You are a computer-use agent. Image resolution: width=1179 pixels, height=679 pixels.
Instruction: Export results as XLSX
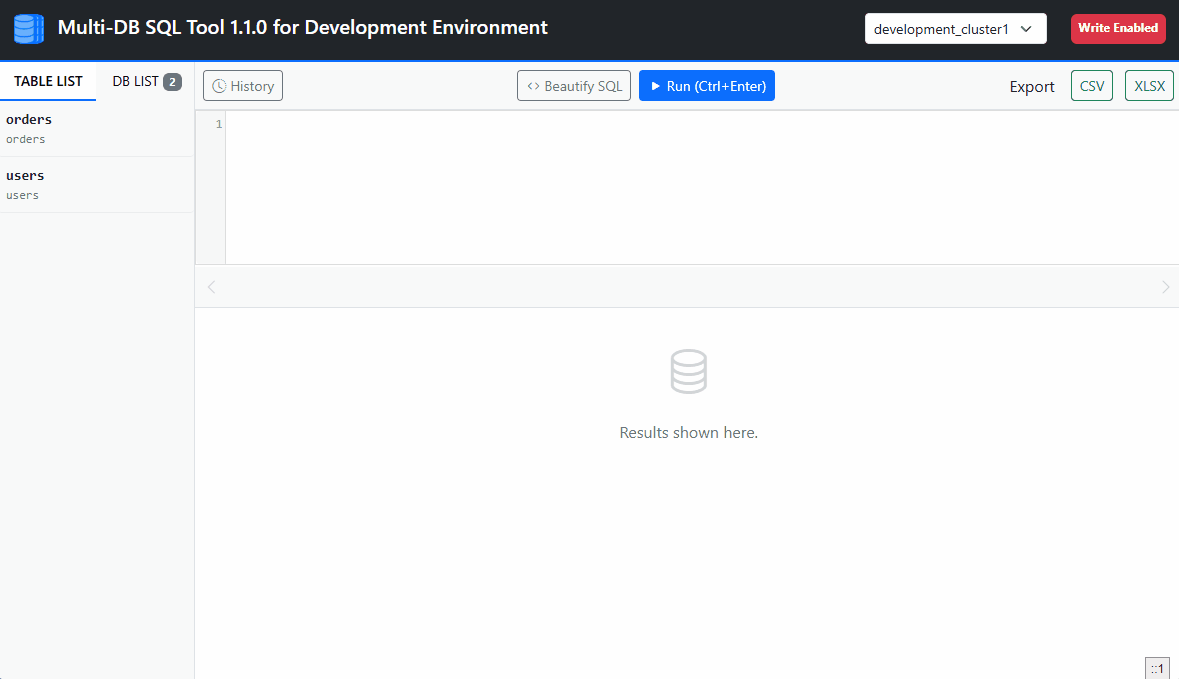(1148, 85)
